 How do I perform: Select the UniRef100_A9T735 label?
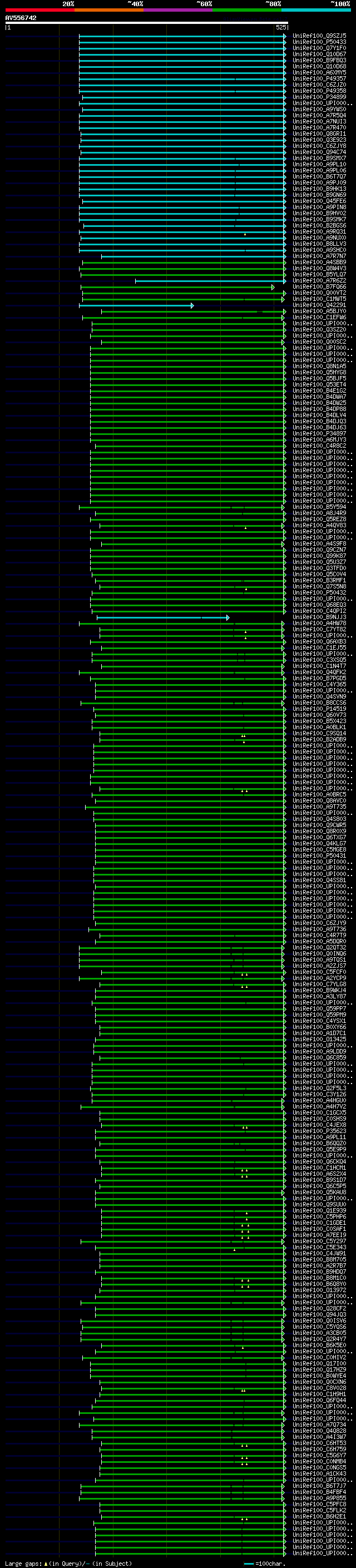(x=319, y=807)
